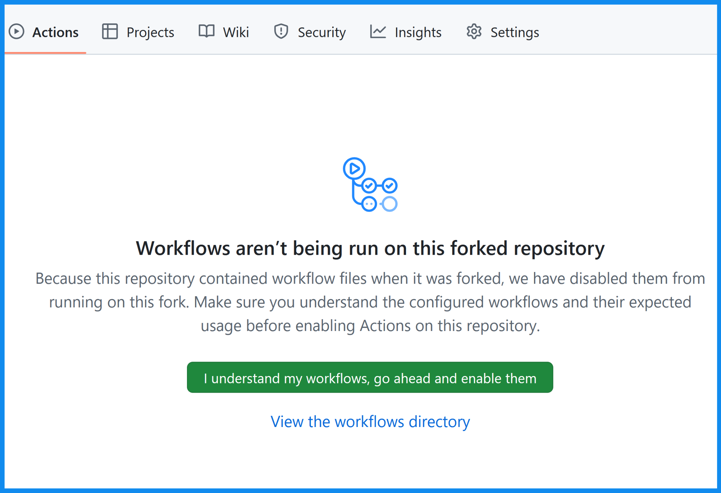This screenshot has height=493, width=721.
Task: Click the paragraph explaining disabled workflows
Action: point(370,302)
